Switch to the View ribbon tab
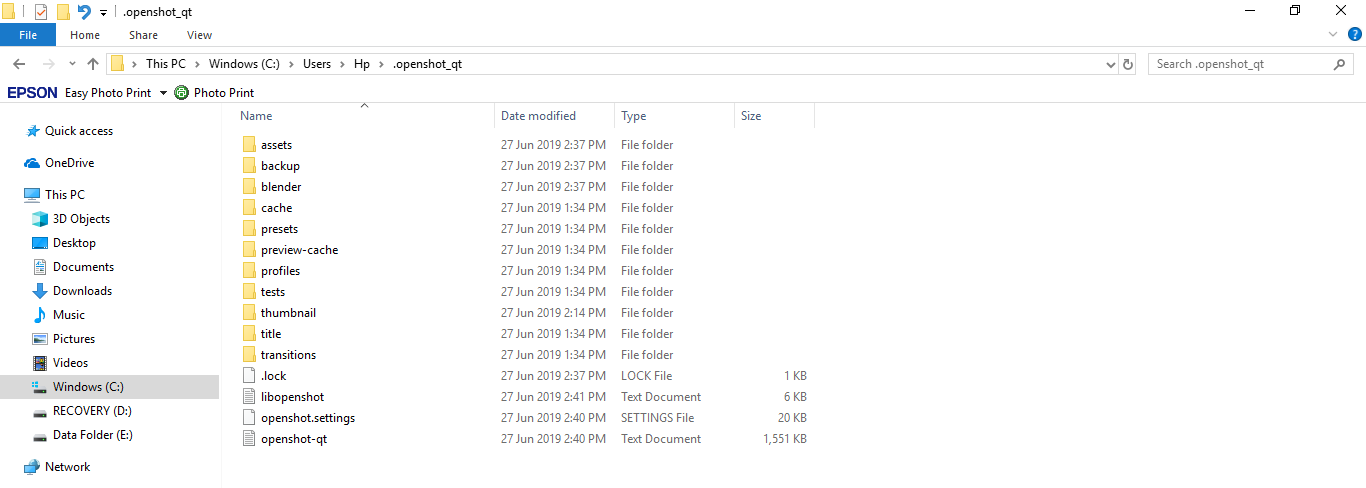This screenshot has width=1366, height=488. tap(199, 35)
